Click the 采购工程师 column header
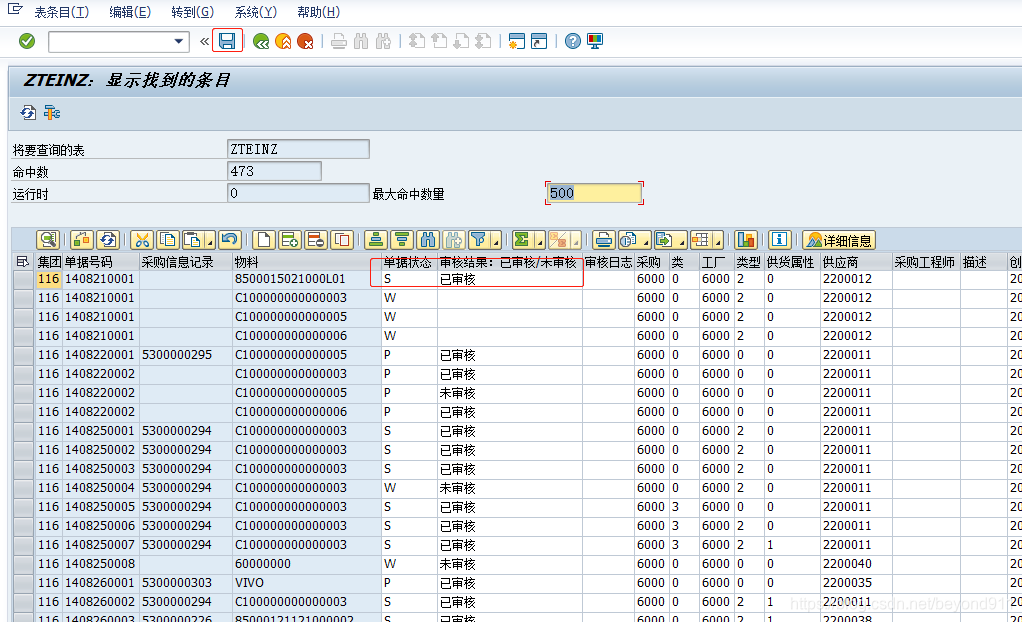The width and height of the screenshot is (1022, 622). [926, 262]
